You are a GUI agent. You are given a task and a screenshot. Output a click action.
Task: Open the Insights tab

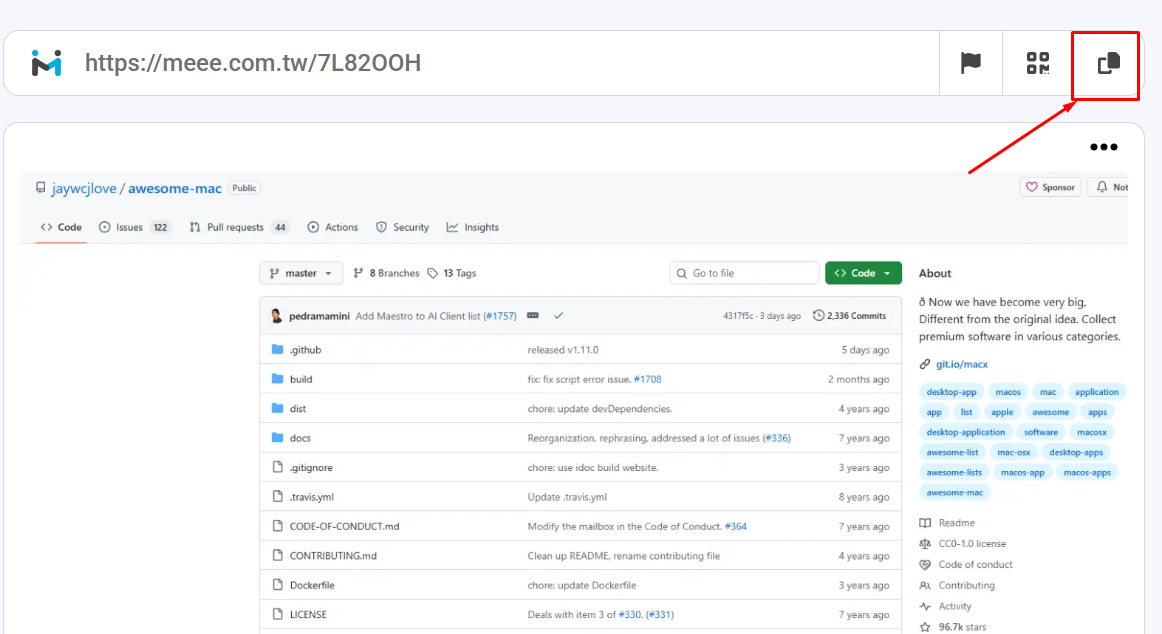(473, 227)
